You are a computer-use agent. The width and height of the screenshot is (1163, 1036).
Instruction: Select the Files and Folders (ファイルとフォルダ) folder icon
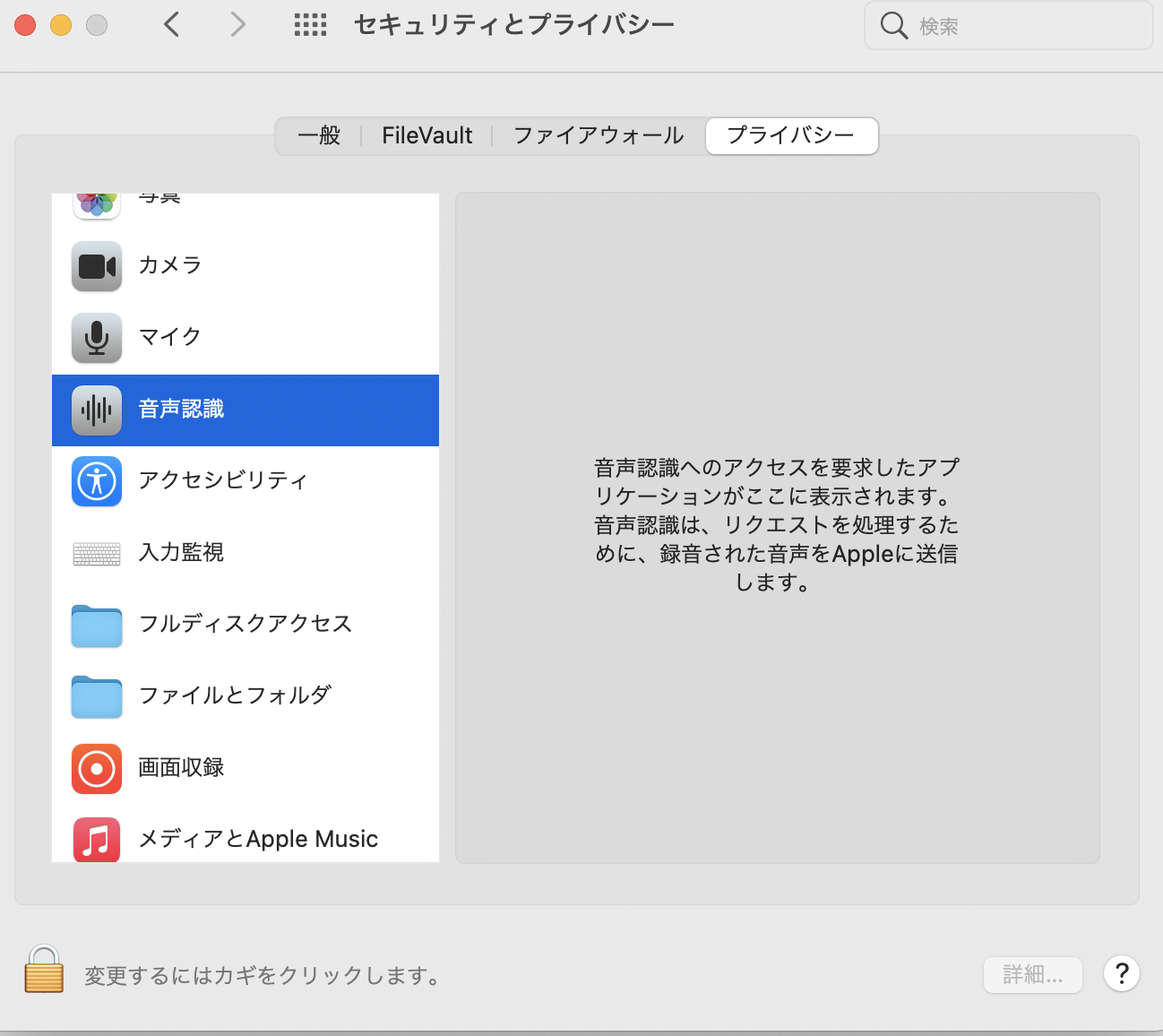pos(97,697)
